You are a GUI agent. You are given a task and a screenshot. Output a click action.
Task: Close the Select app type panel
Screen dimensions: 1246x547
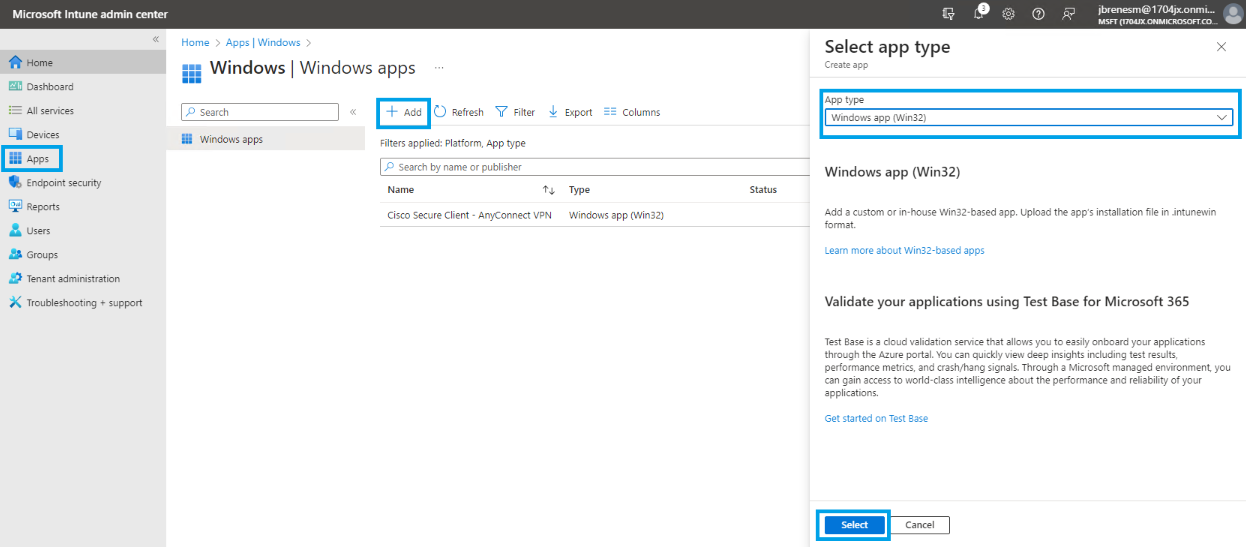[1221, 47]
